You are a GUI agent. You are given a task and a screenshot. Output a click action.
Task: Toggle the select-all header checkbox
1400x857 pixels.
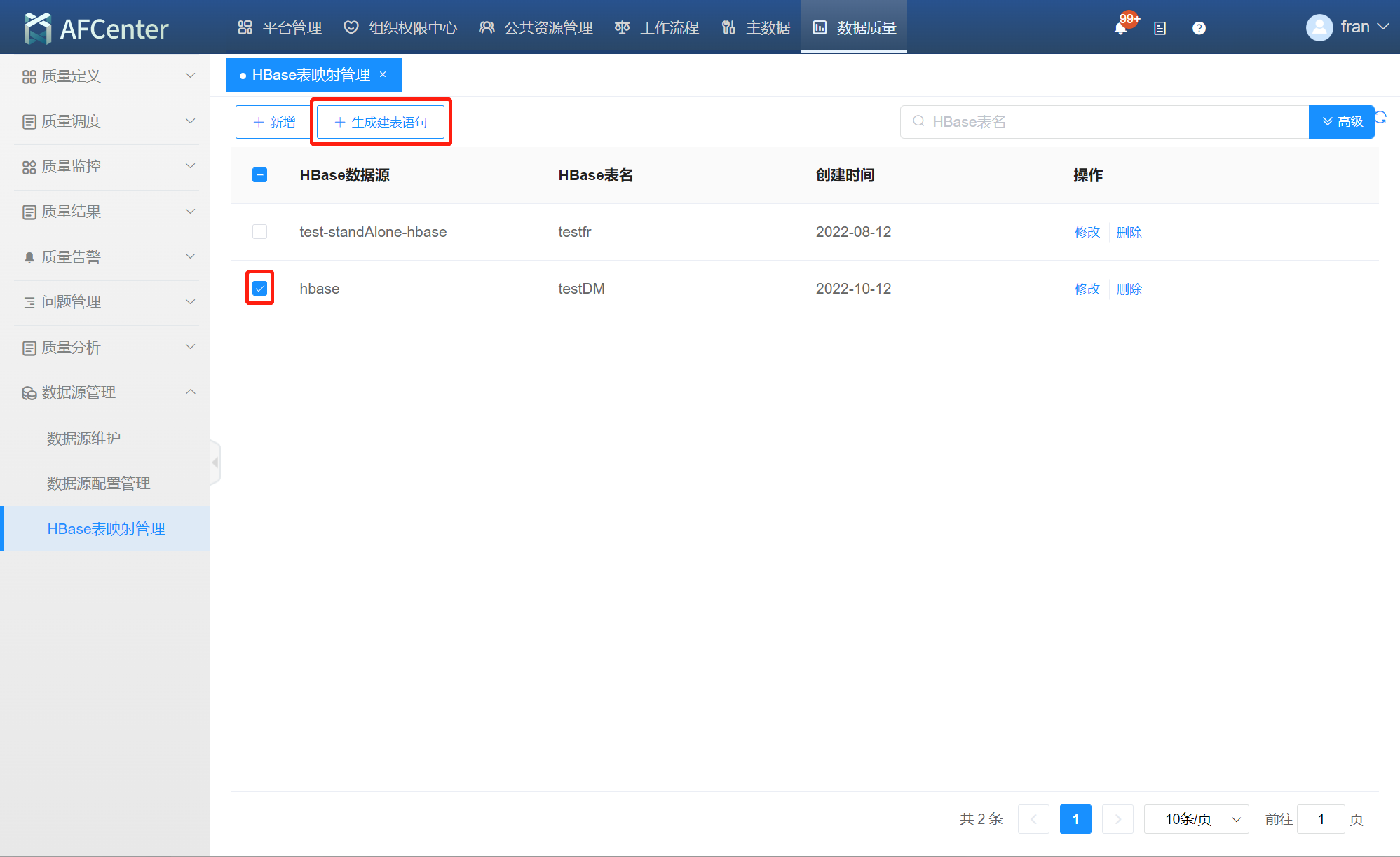(x=259, y=175)
